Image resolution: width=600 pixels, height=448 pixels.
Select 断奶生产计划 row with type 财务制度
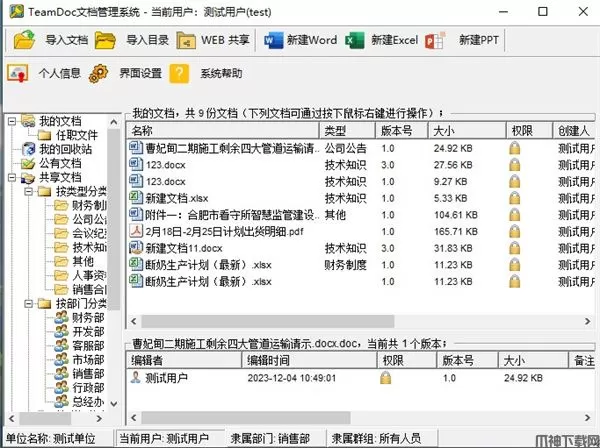click(x=361, y=265)
